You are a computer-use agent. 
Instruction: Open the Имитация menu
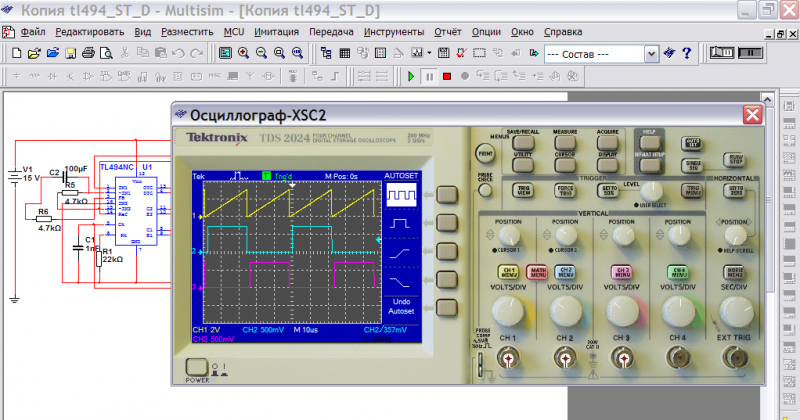pyautogui.click(x=277, y=32)
